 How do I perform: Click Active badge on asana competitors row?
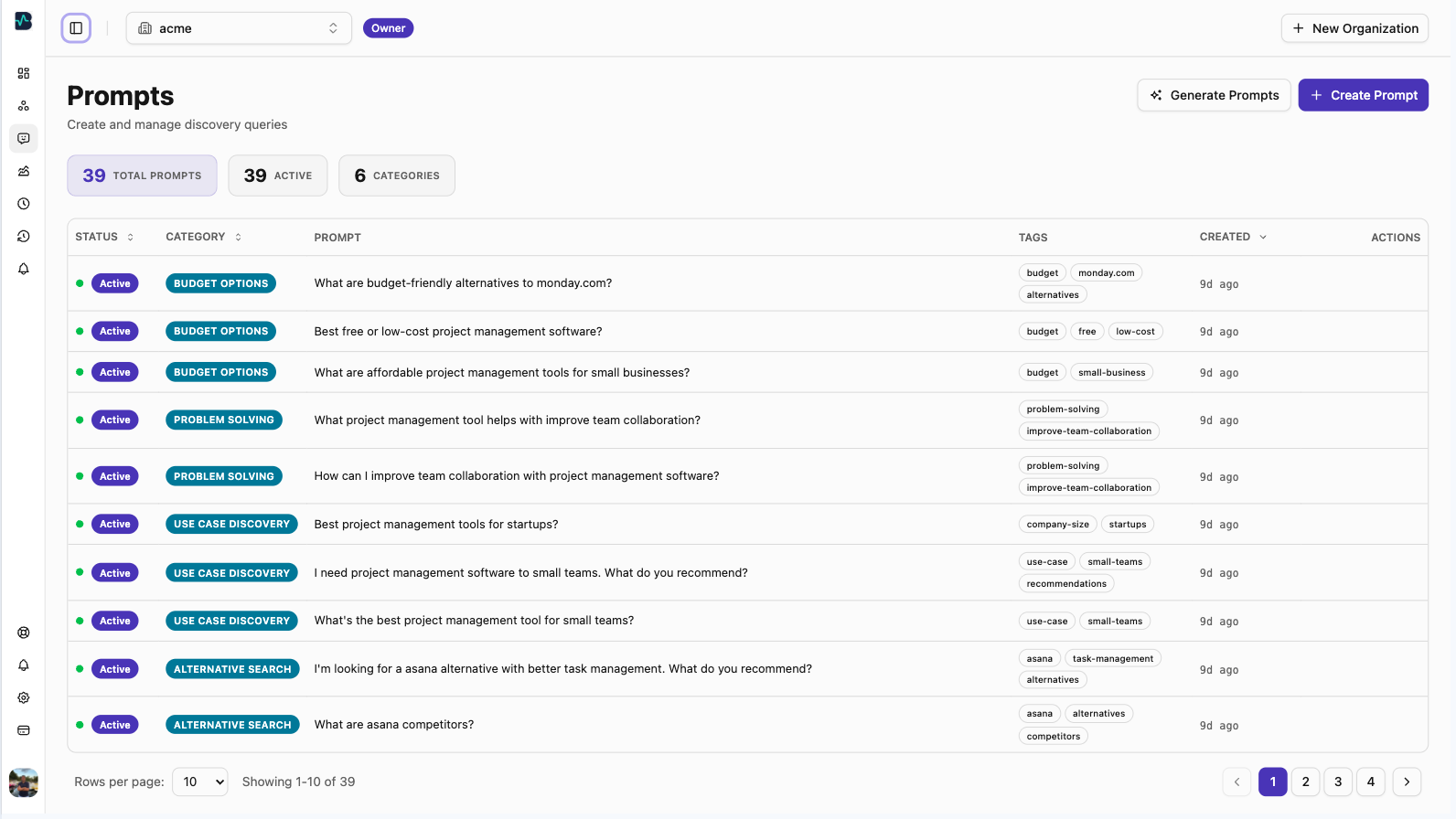[x=115, y=725]
